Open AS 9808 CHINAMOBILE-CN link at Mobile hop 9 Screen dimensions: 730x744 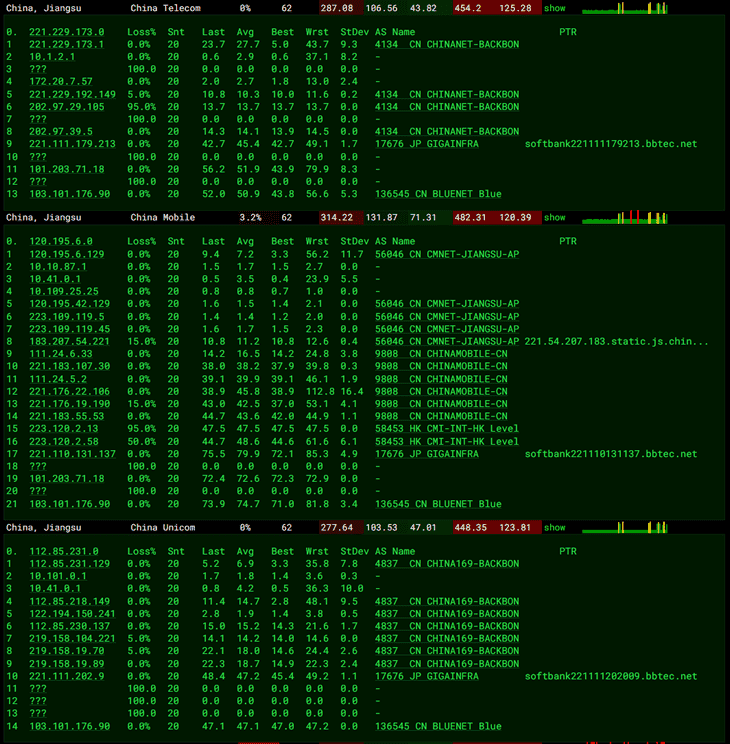(441, 354)
